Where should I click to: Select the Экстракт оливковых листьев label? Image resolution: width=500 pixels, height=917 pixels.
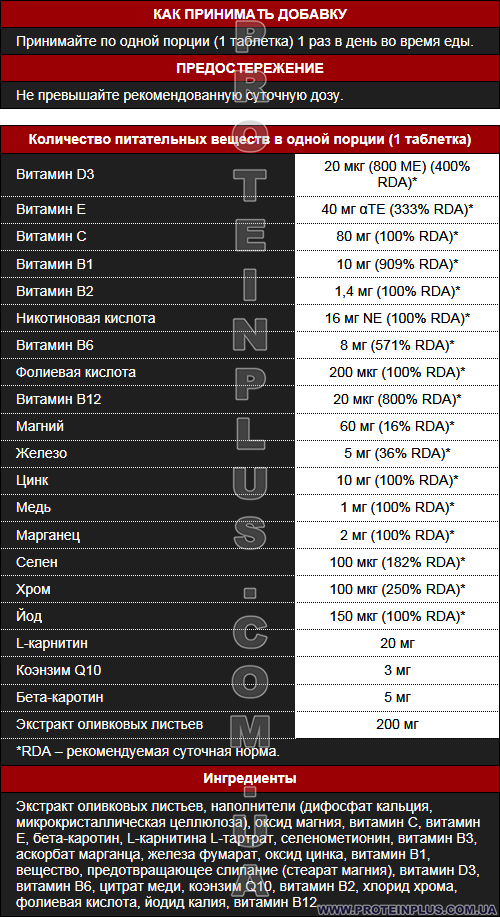[x=110, y=725]
